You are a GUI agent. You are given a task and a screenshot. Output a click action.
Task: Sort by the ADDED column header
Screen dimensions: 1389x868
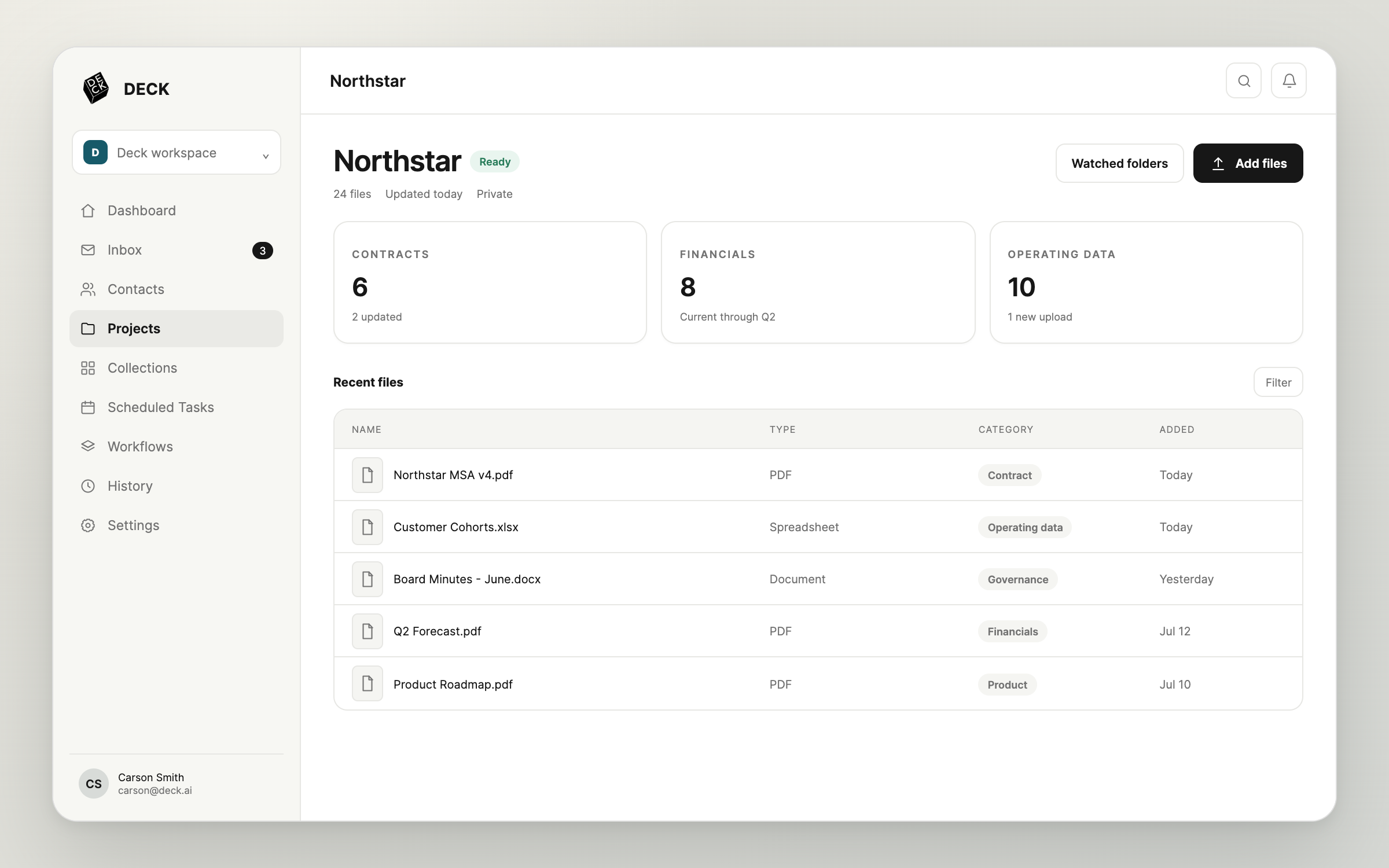tap(1177, 429)
